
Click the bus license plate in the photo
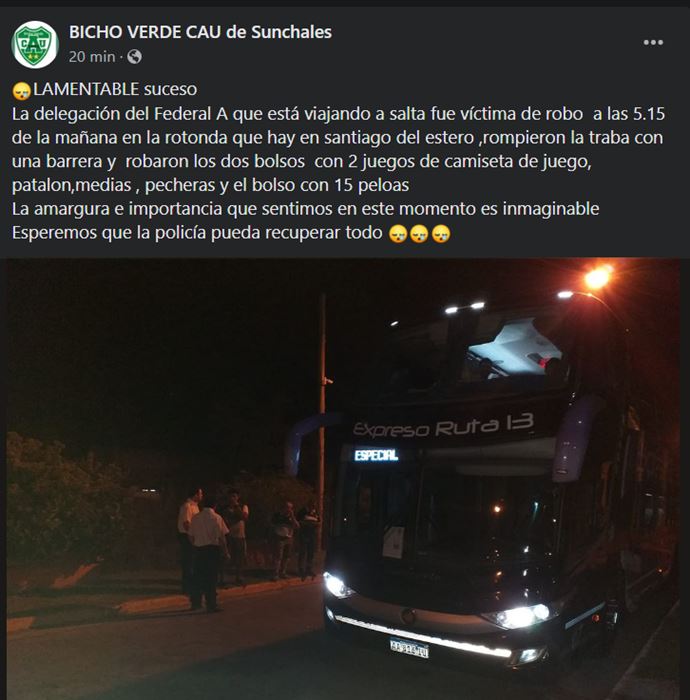[x=409, y=647]
